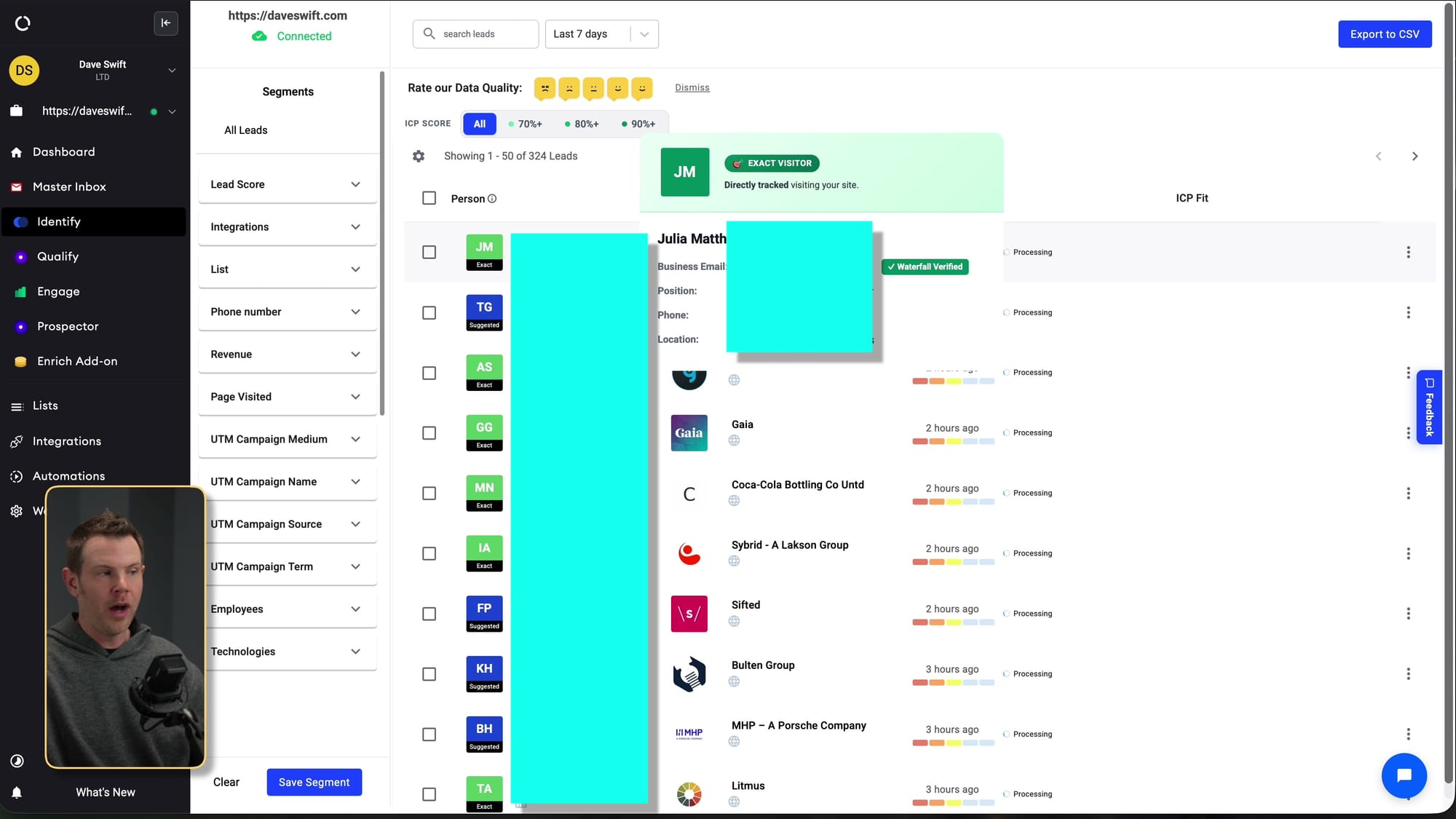Expand the List filter
Screen dimensions: 1456x819
(288, 269)
